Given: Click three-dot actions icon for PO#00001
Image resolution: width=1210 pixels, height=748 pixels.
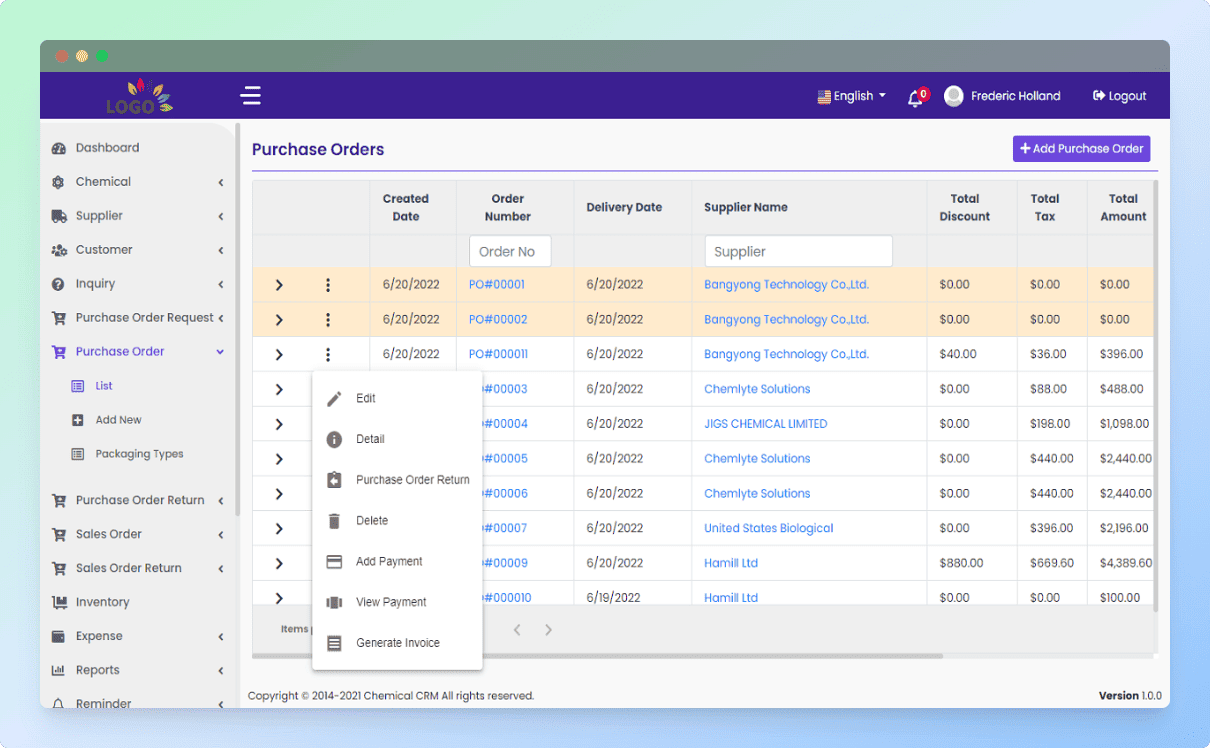Looking at the screenshot, I should pos(328,285).
